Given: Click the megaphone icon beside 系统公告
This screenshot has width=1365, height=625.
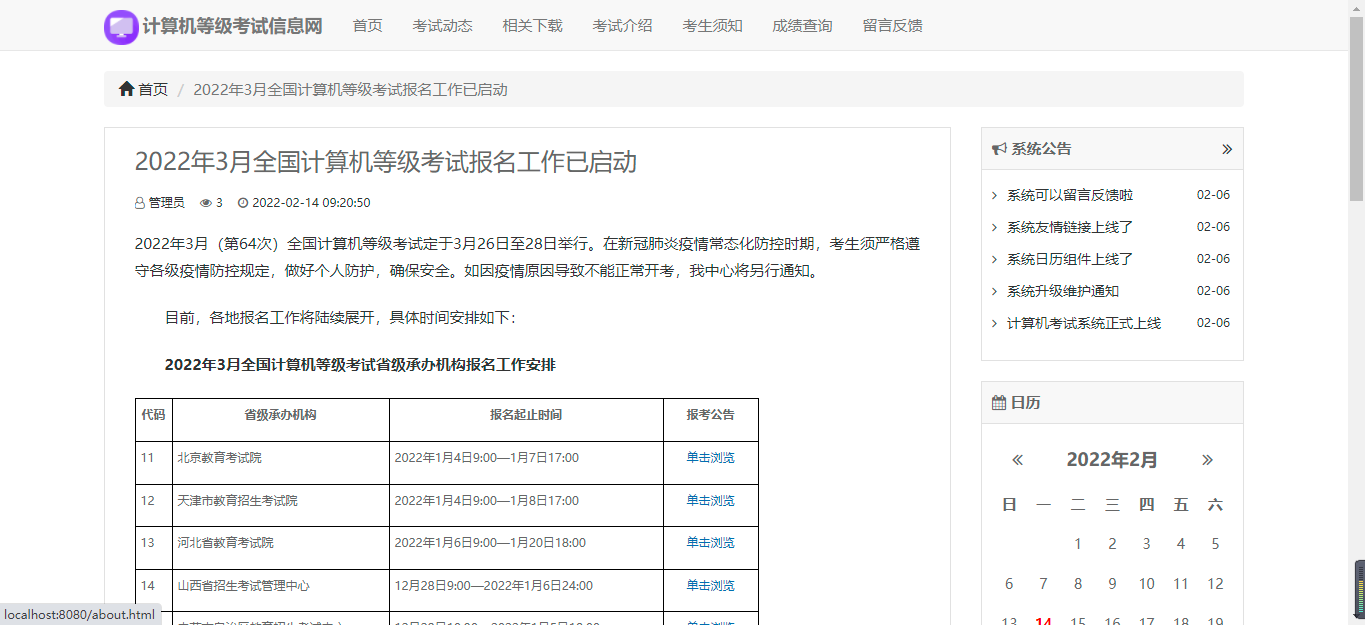Looking at the screenshot, I should (x=998, y=149).
